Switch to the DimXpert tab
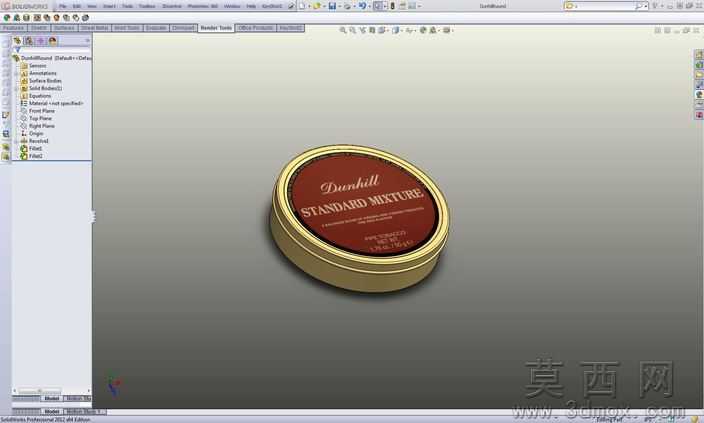The width and height of the screenshot is (704, 423). [x=183, y=28]
